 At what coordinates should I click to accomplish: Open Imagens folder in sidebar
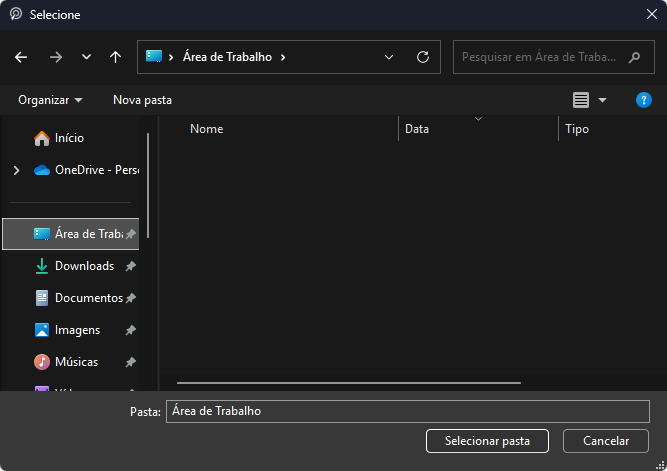click(x=77, y=330)
